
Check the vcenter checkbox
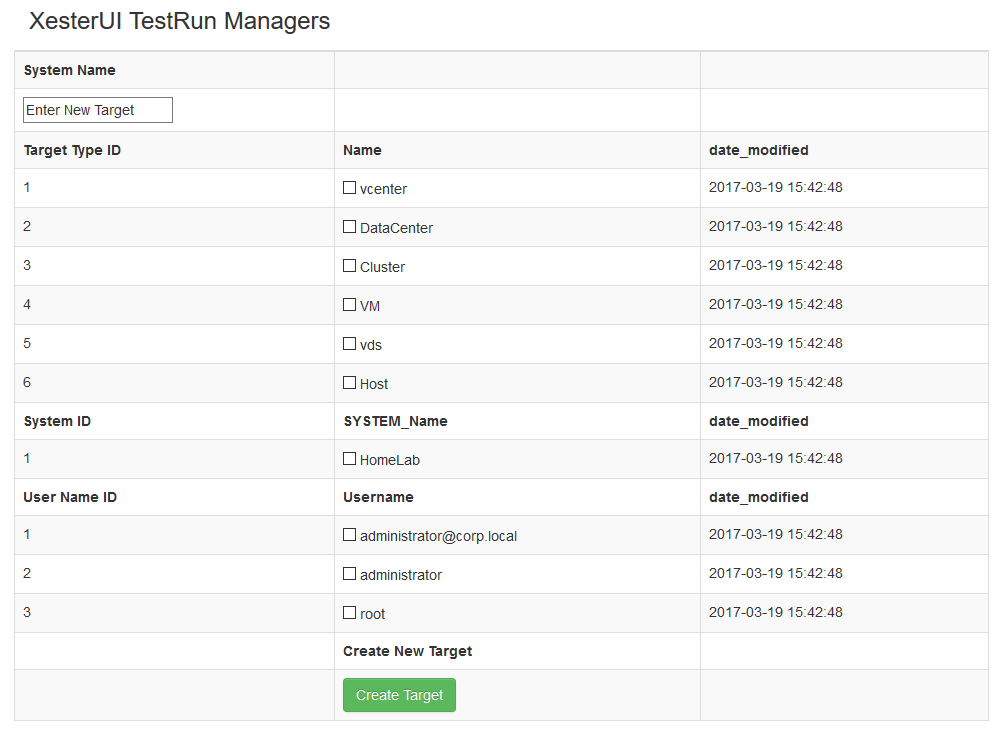coord(349,188)
